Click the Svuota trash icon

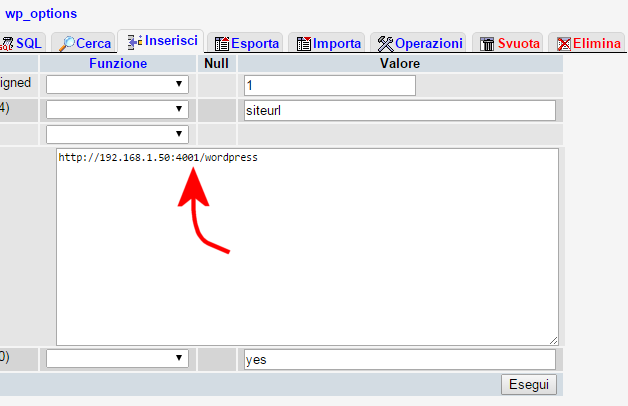click(487, 44)
